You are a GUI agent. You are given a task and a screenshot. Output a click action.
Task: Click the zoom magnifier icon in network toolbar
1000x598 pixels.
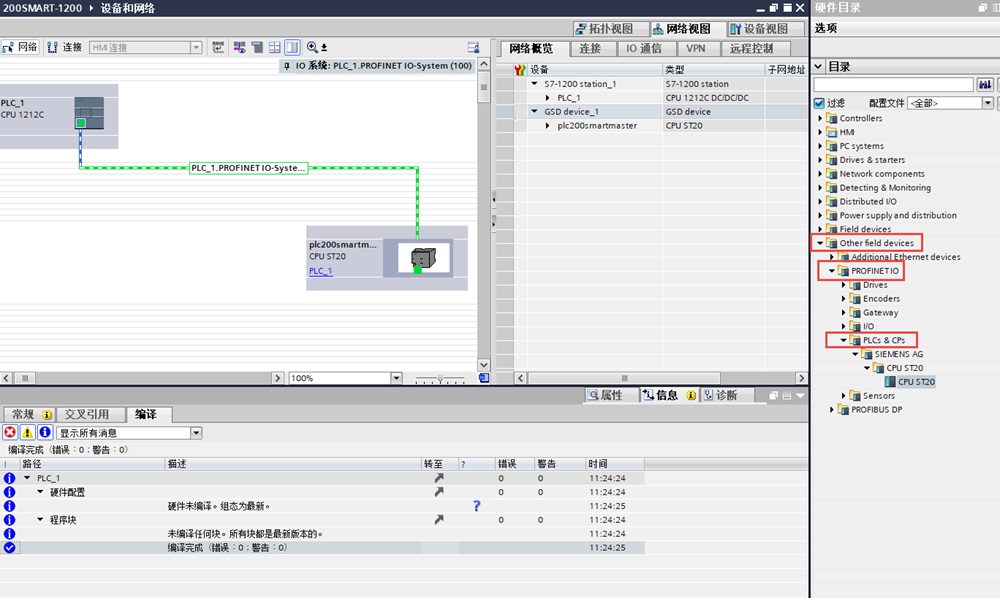coord(312,47)
